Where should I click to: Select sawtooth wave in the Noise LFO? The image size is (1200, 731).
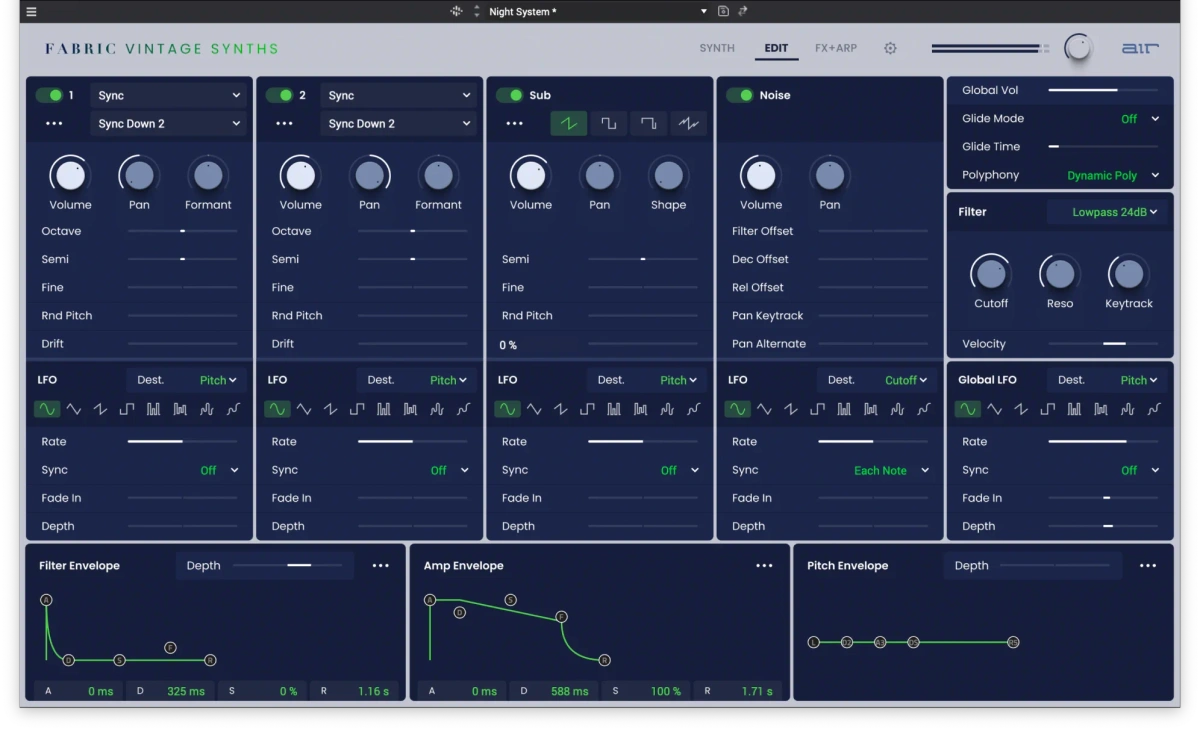point(791,409)
